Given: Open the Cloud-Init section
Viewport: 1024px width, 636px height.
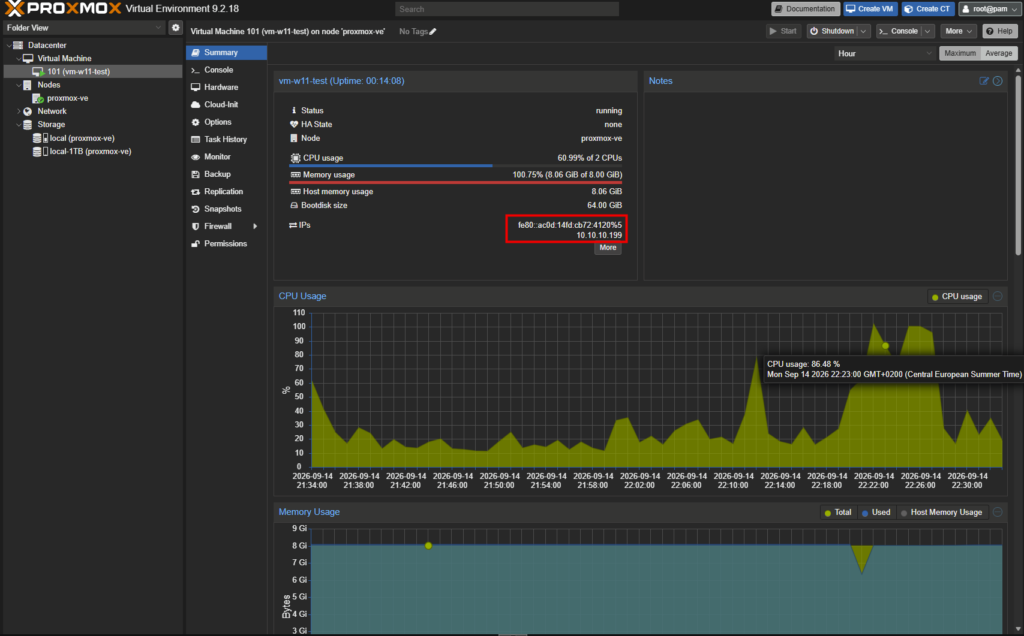Looking at the screenshot, I should (221, 104).
